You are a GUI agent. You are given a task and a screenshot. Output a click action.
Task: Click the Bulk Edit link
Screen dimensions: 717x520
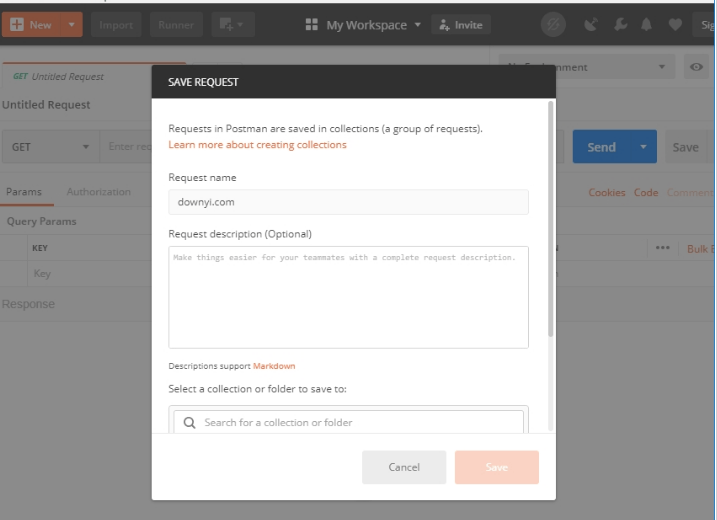700,249
